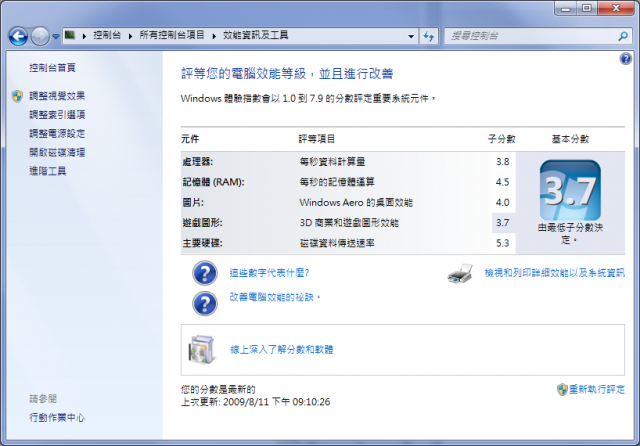Image resolution: width=640 pixels, height=446 pixels.
Task: Open 線上深入了解分數和軟體 link
Action: 282,350
